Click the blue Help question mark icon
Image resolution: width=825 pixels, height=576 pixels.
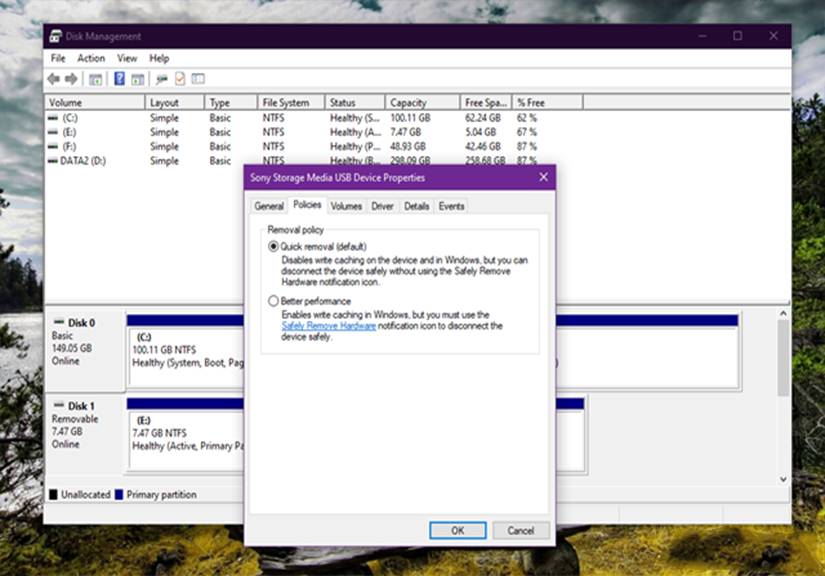click(x=119, y=79)
